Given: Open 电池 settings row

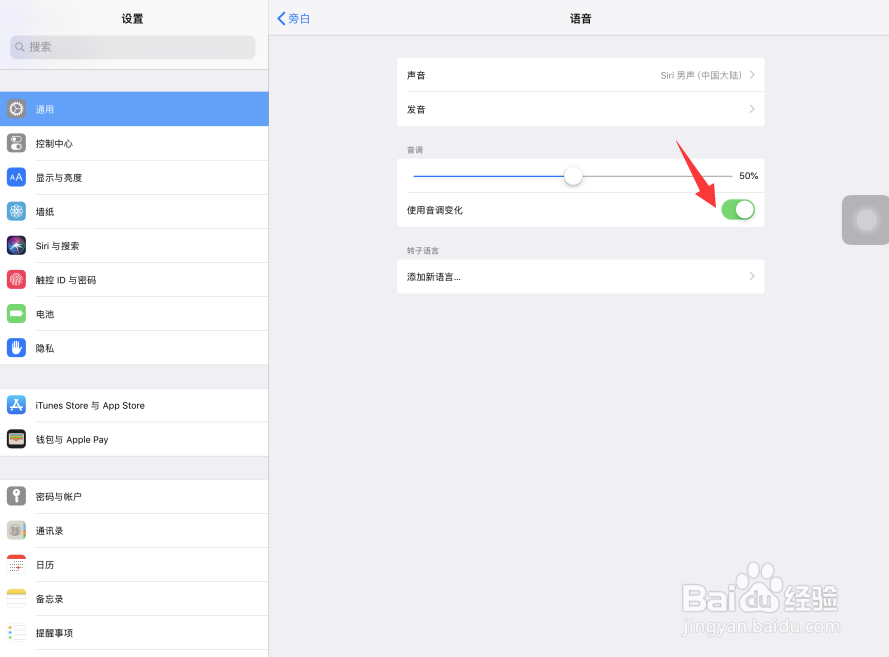Looking at the screenshot, I should 134,313.
